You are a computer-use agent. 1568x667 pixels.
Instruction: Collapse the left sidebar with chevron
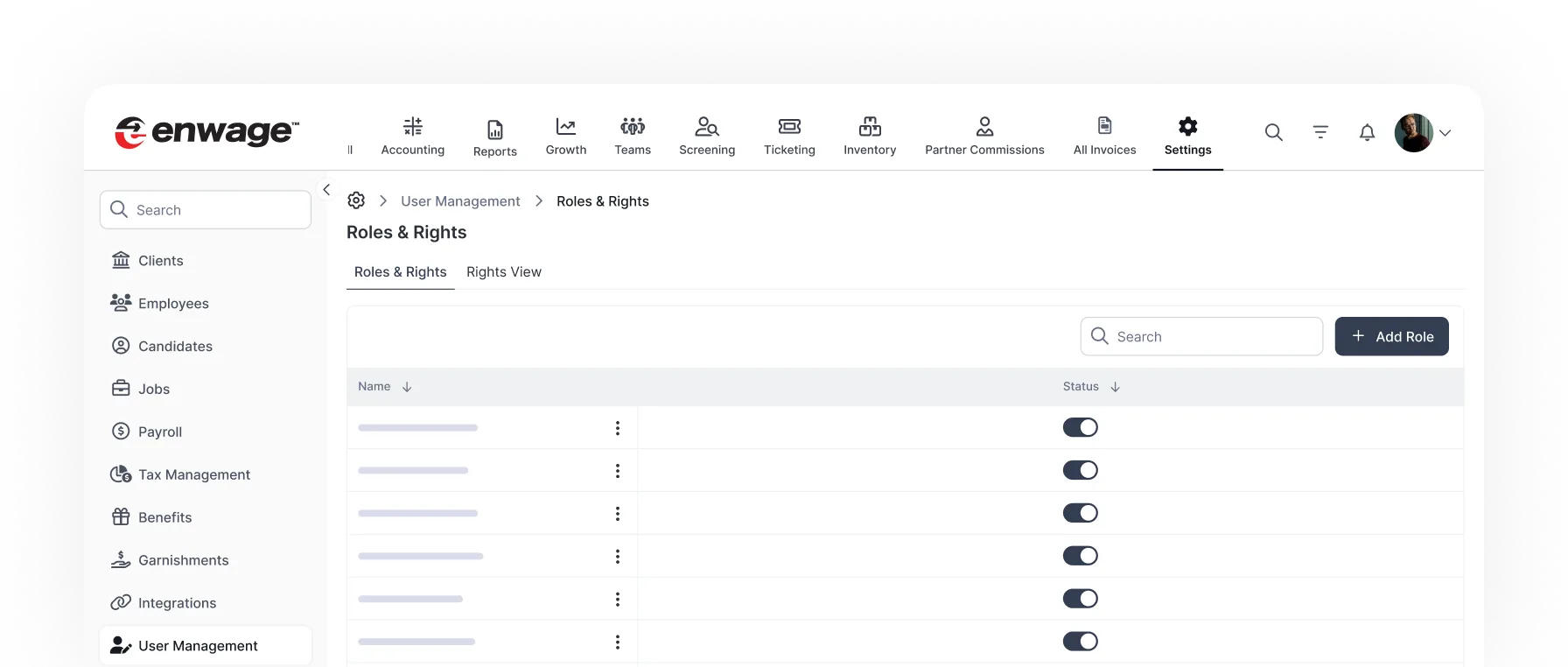tap(326, 189)
